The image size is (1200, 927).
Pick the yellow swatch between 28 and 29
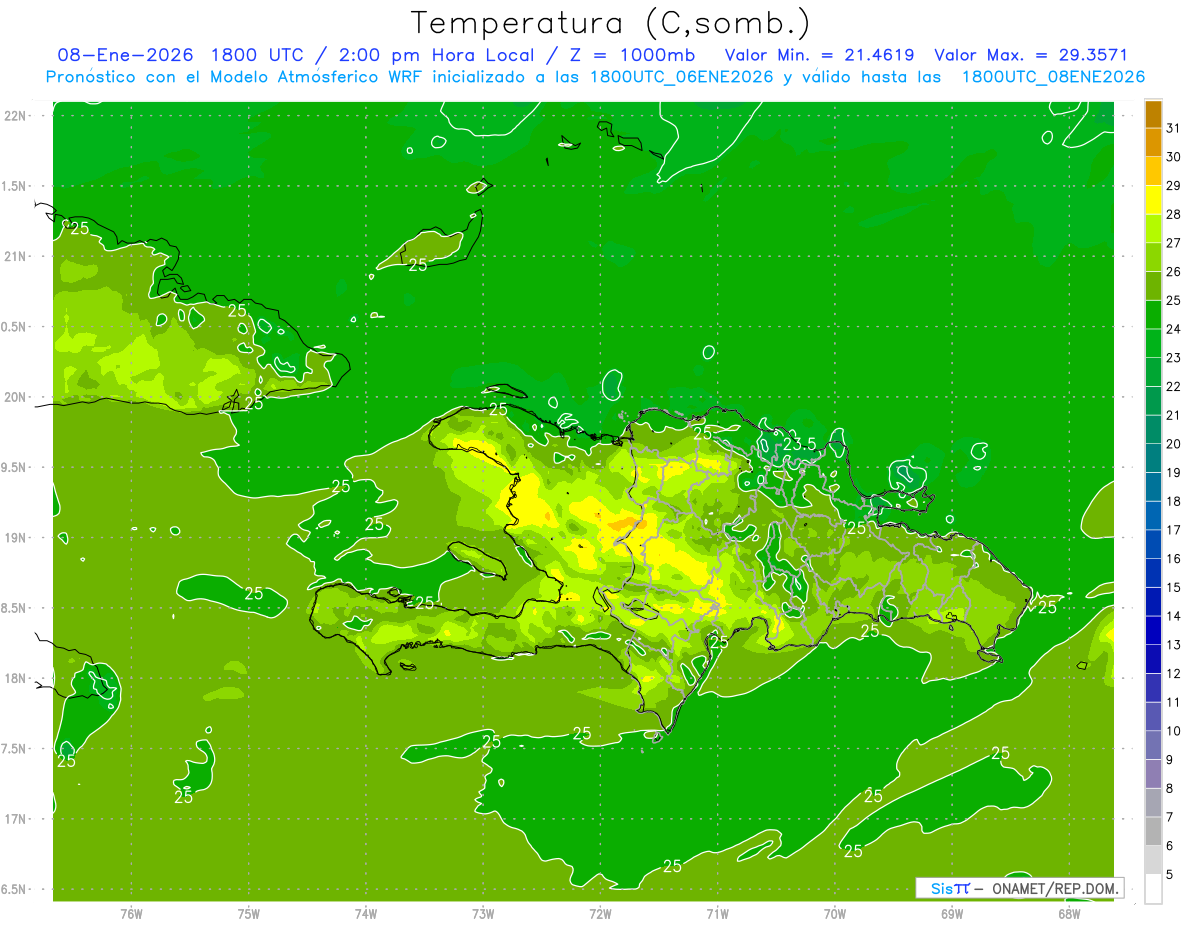click(1153, 200)
